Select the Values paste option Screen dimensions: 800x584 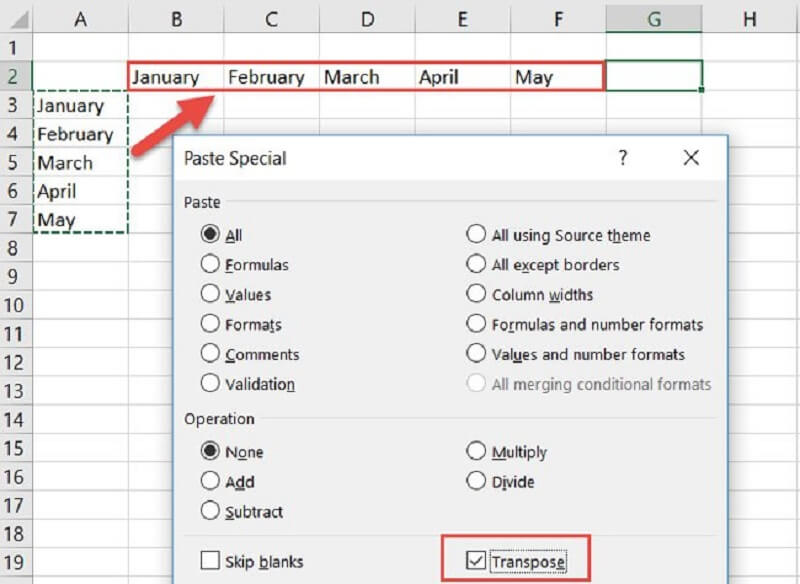211,295
